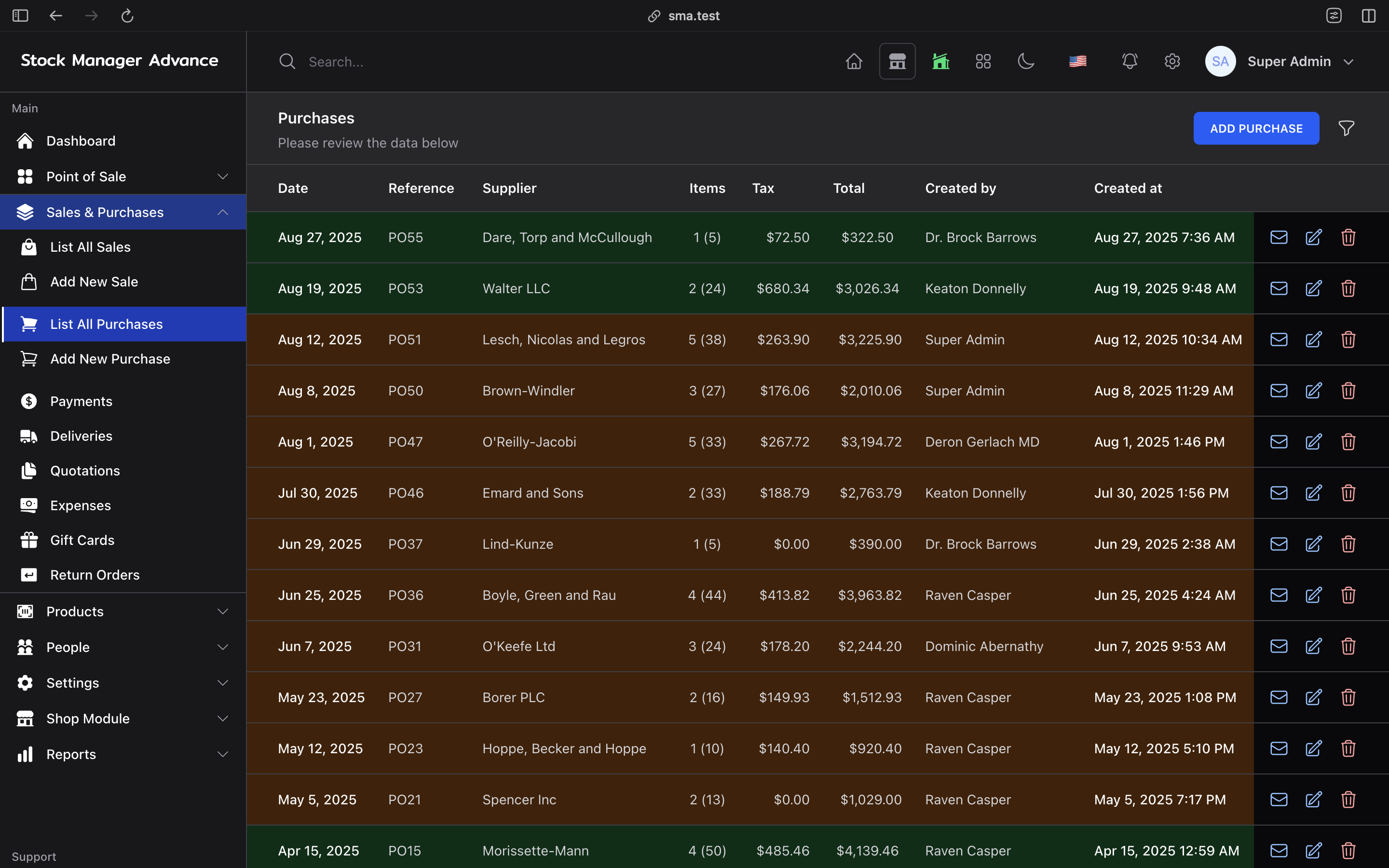The width and height of the screenshot is (1389, 868).
Task: Email purchase PO47
Action: pyautogui.click(x=1279, y=441)
